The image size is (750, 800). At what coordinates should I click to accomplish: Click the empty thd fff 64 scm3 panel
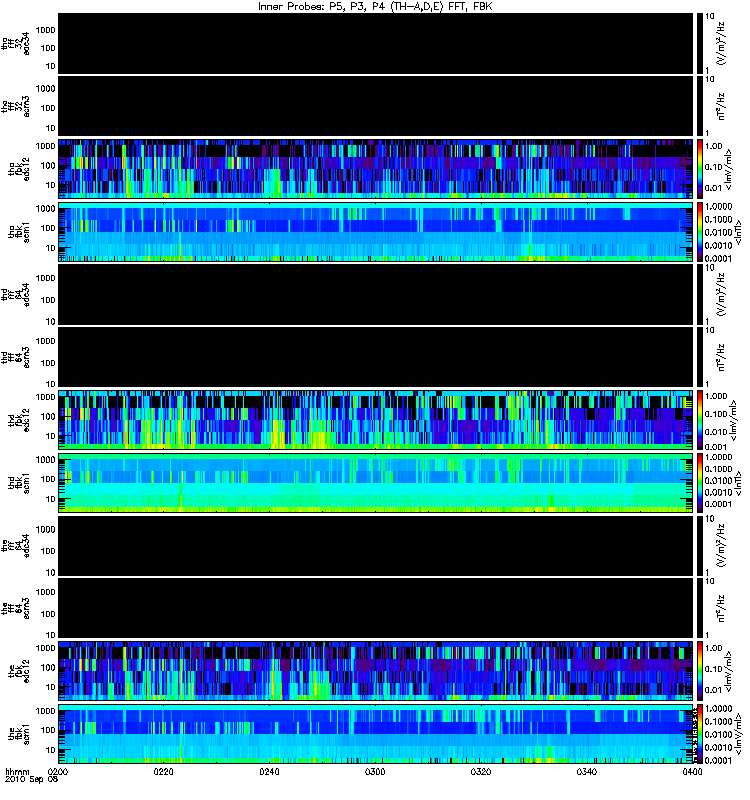click(375, 358)
